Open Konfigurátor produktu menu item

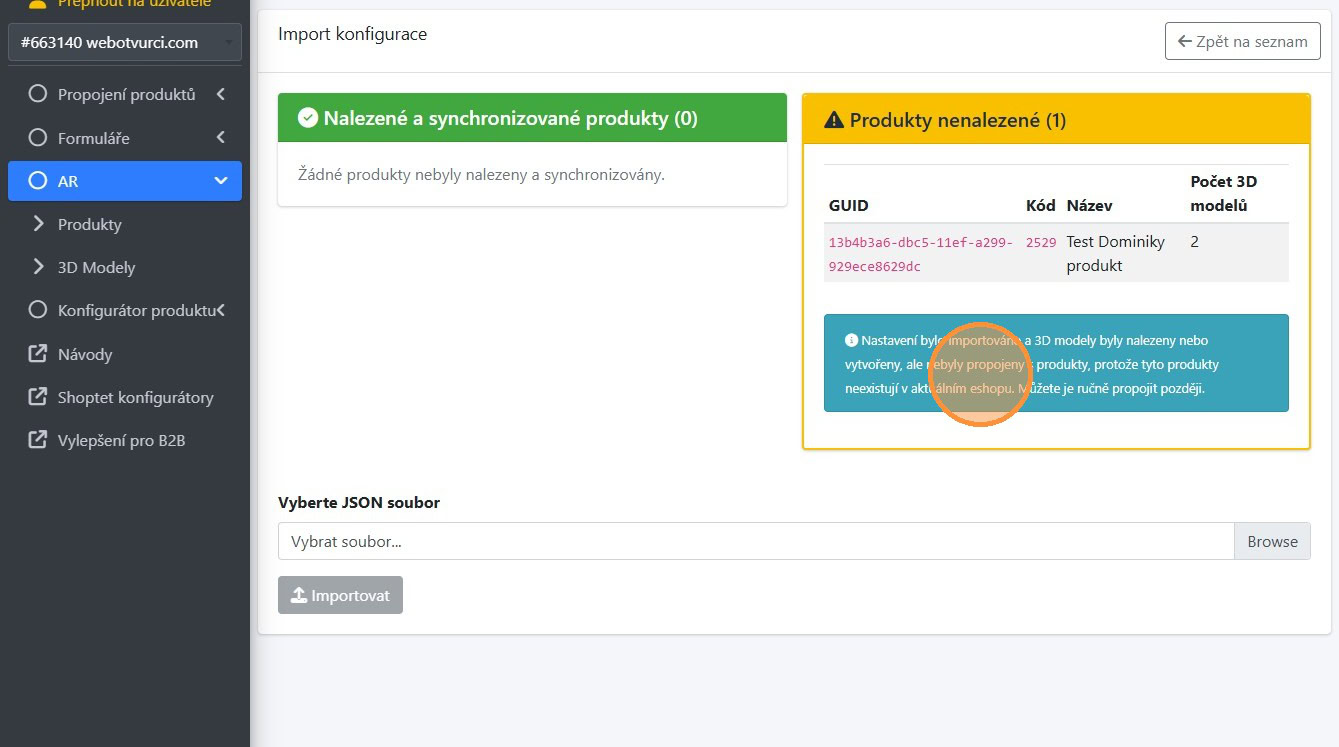[x=125, y=311]
